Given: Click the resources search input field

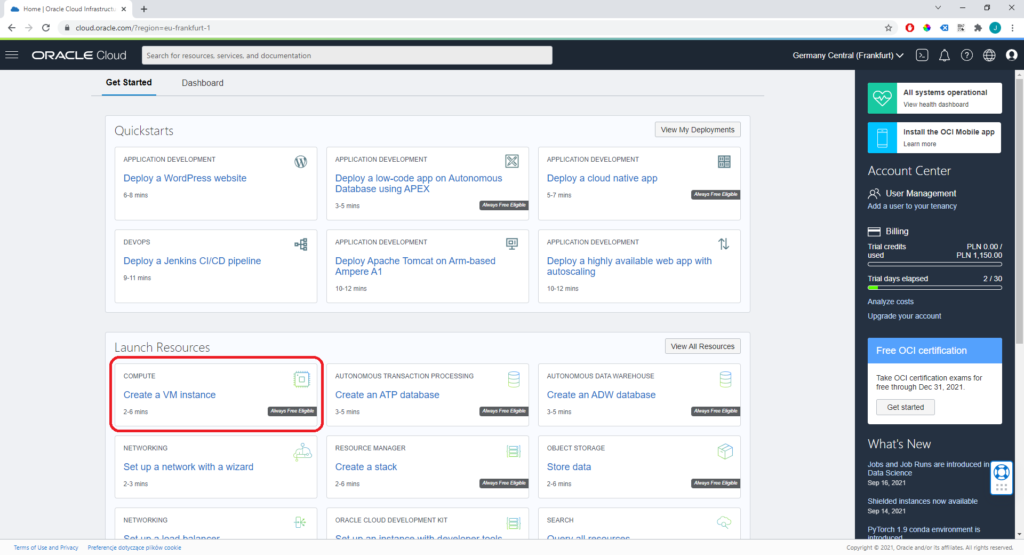Looking at the screenshot, I should pos(347,56).
